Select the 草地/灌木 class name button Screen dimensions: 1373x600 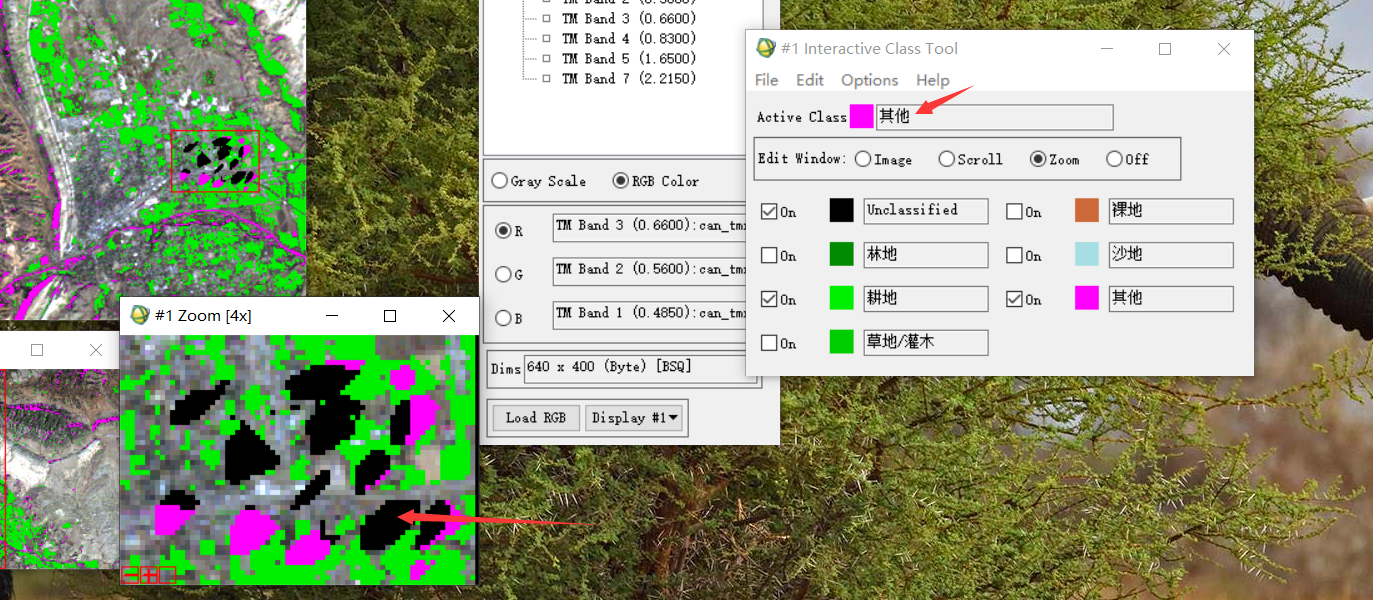(926, 342)
